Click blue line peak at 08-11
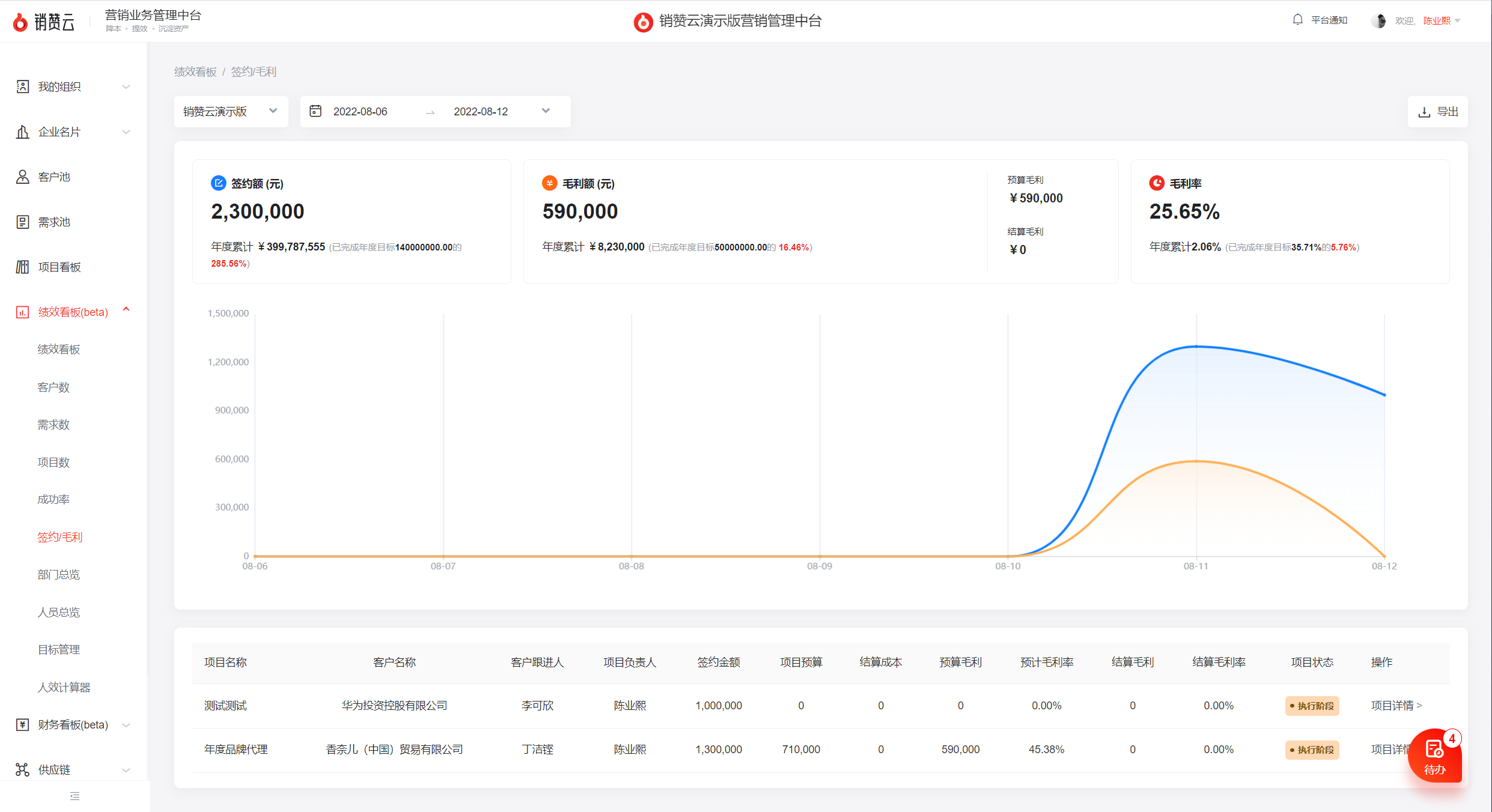 (1196, 347)
